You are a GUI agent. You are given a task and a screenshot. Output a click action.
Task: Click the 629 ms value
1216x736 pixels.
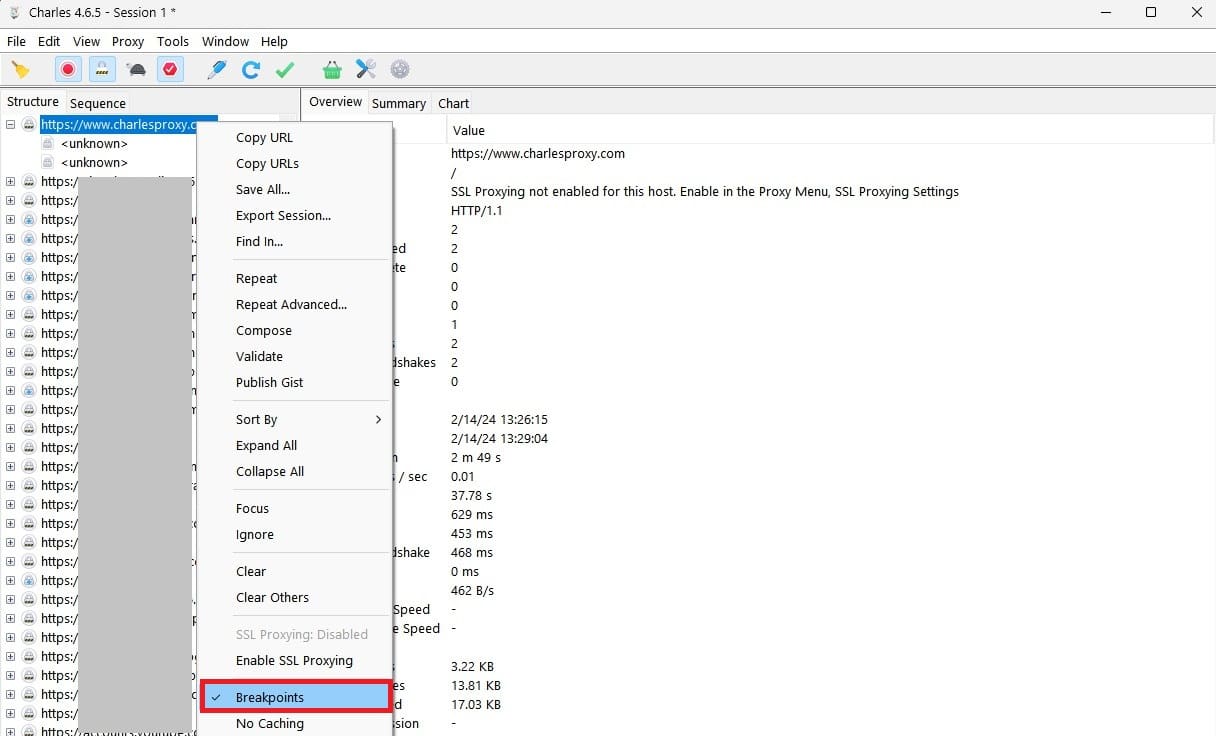coord(472,514)
